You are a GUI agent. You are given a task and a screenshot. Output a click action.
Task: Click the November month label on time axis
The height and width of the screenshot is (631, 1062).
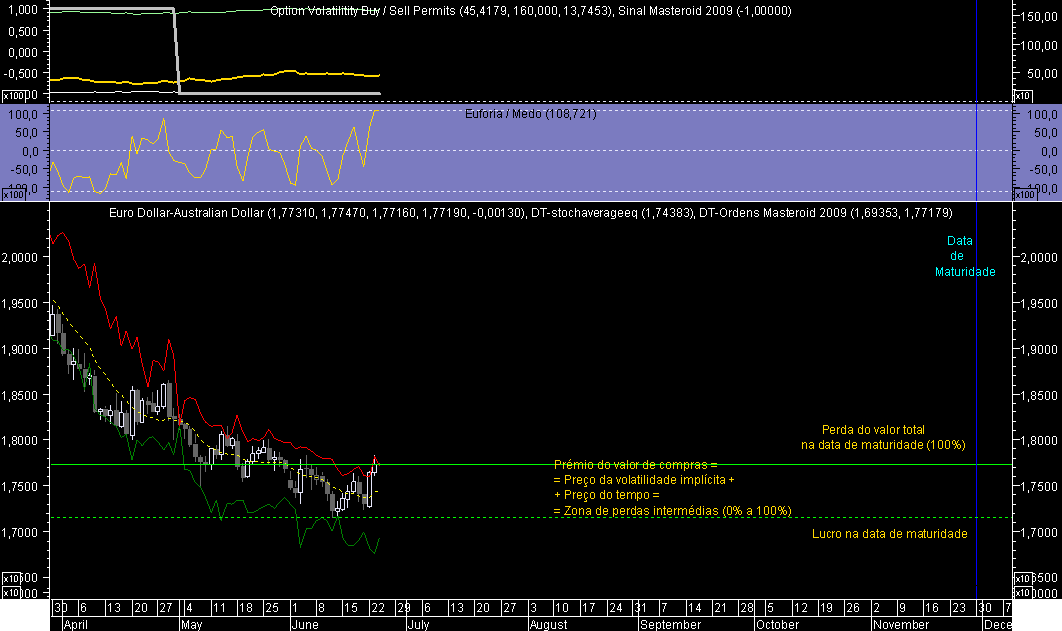[901, 624]
